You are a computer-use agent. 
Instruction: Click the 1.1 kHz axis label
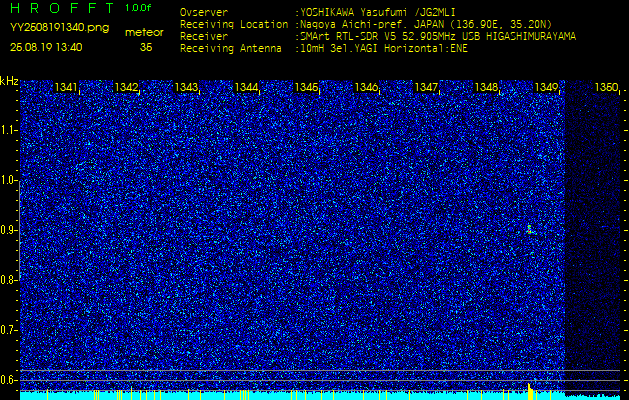point(8,130)
